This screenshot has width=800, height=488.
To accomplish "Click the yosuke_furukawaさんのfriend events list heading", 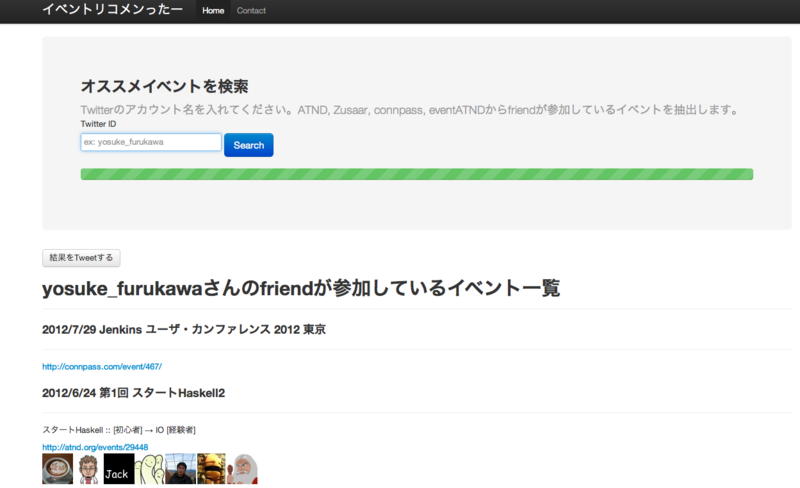I will (301, 288).
